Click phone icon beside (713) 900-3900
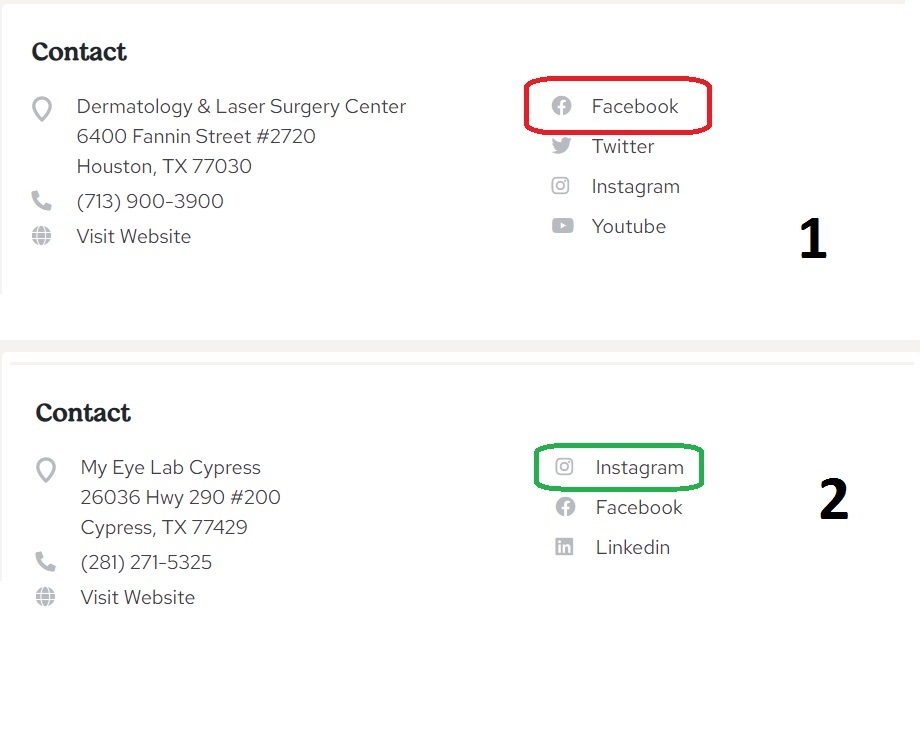Screen dimensions: 921x741 (x=41, y=201)
